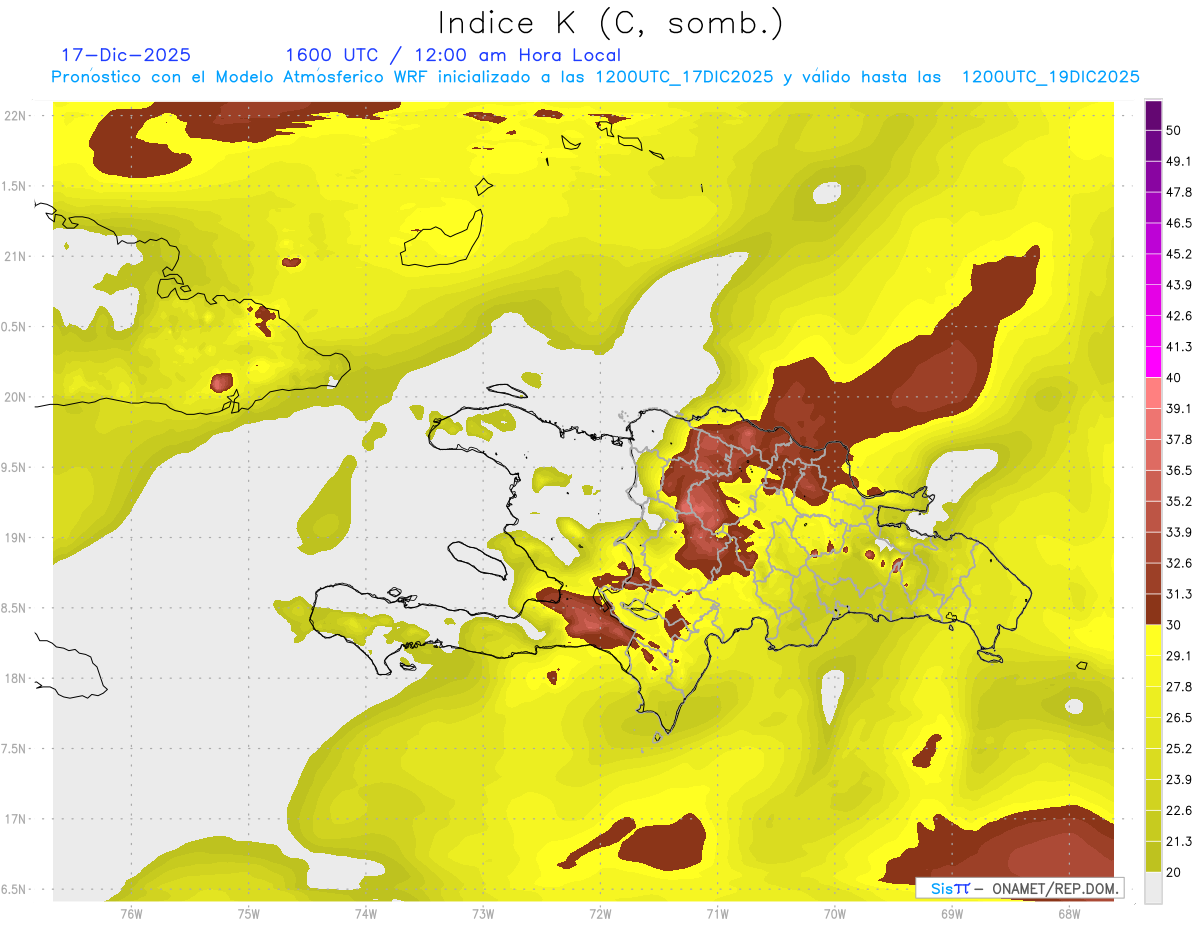Click the '20N' latitude label
Image resolution: width=1200 pixels, height=927 pixels.
pos(17,397)
